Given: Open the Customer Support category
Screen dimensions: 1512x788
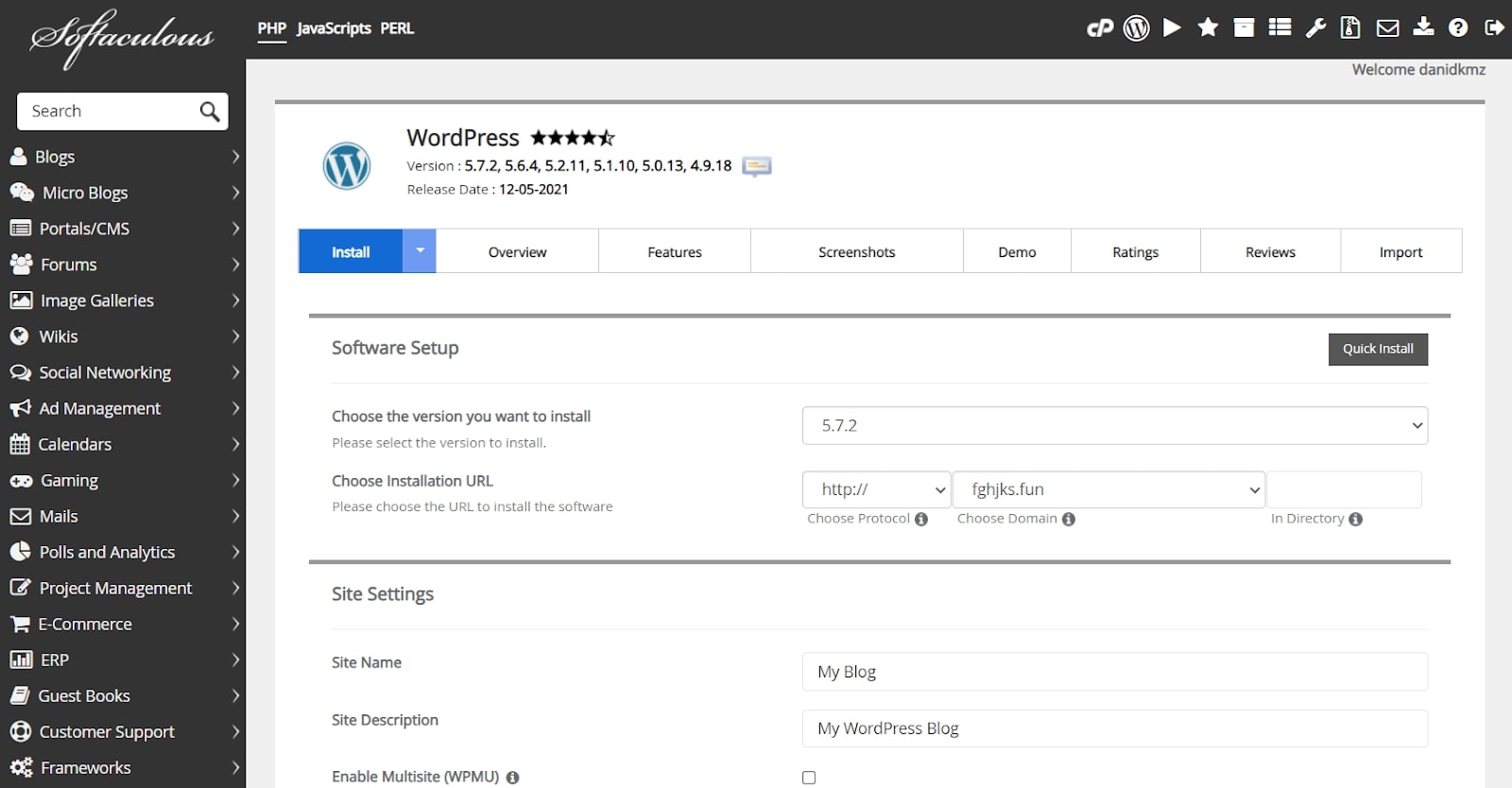Looking at the screenshot, I should click(x=123, y=731).
